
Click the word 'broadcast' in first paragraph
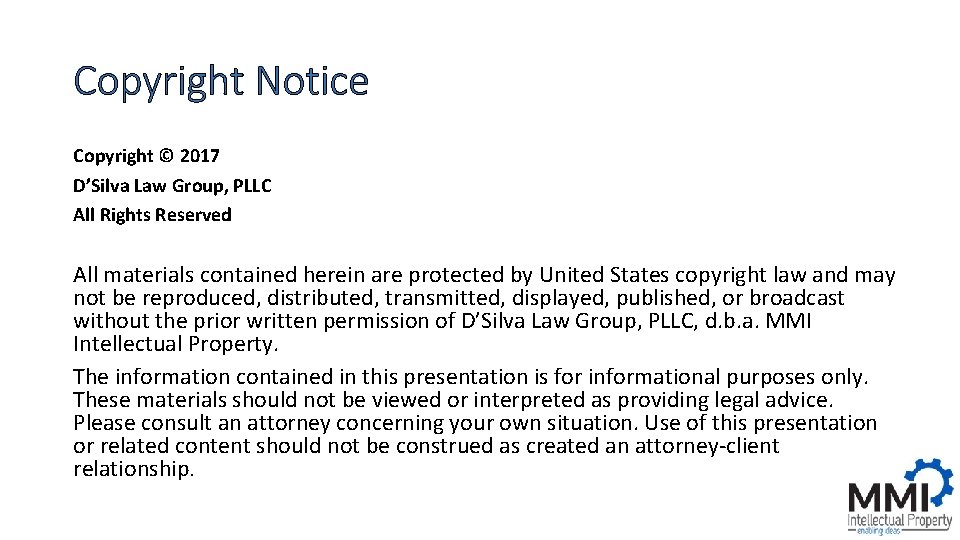797,298
